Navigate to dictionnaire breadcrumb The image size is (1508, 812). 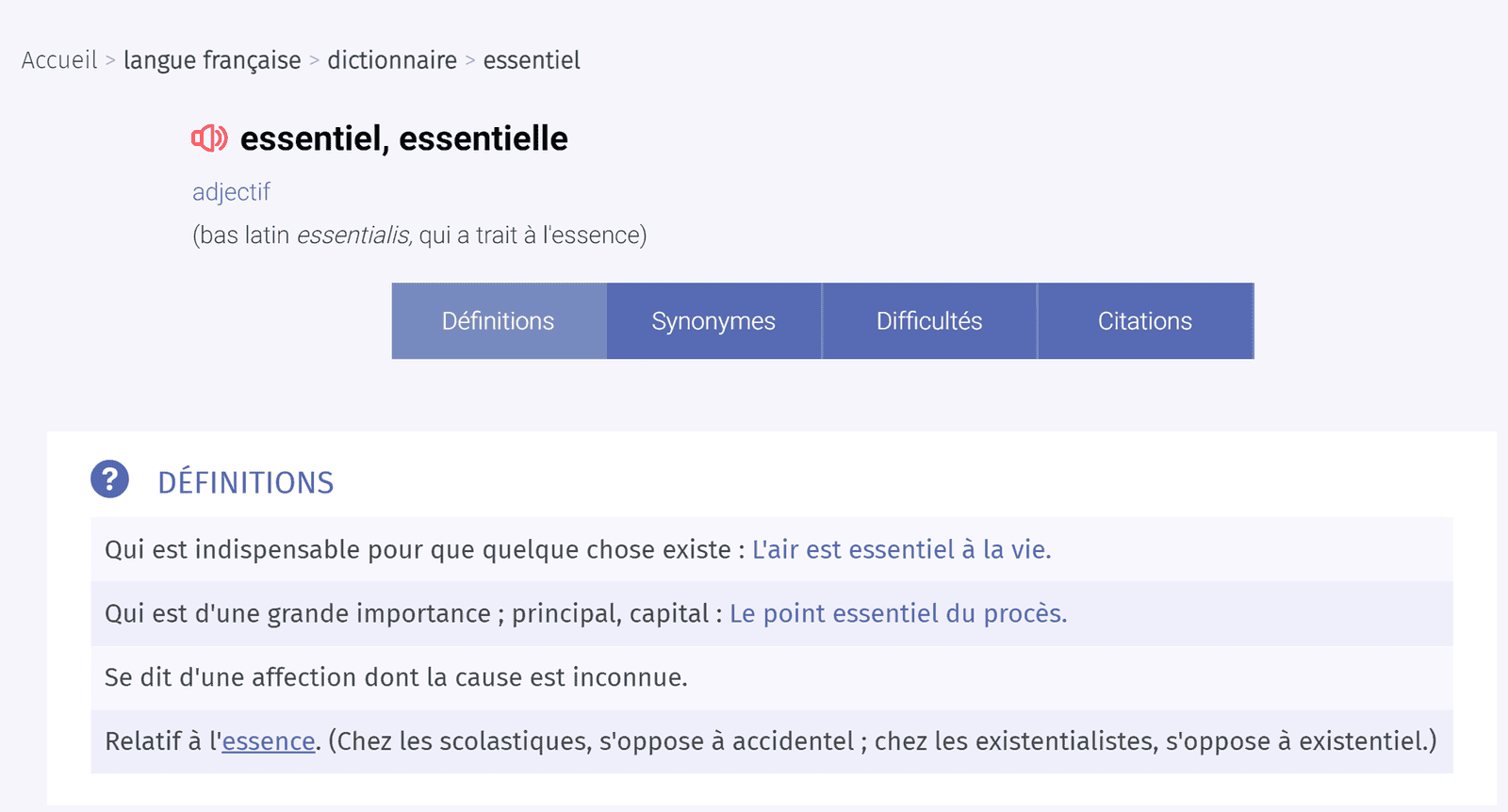(x=392, y=60)
